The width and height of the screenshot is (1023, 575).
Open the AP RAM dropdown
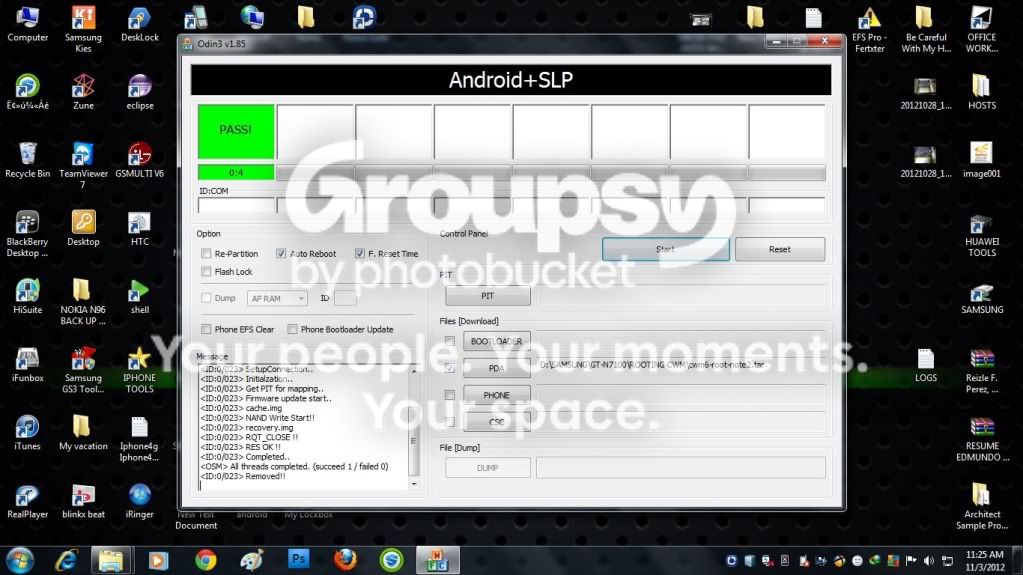point(277,298)
